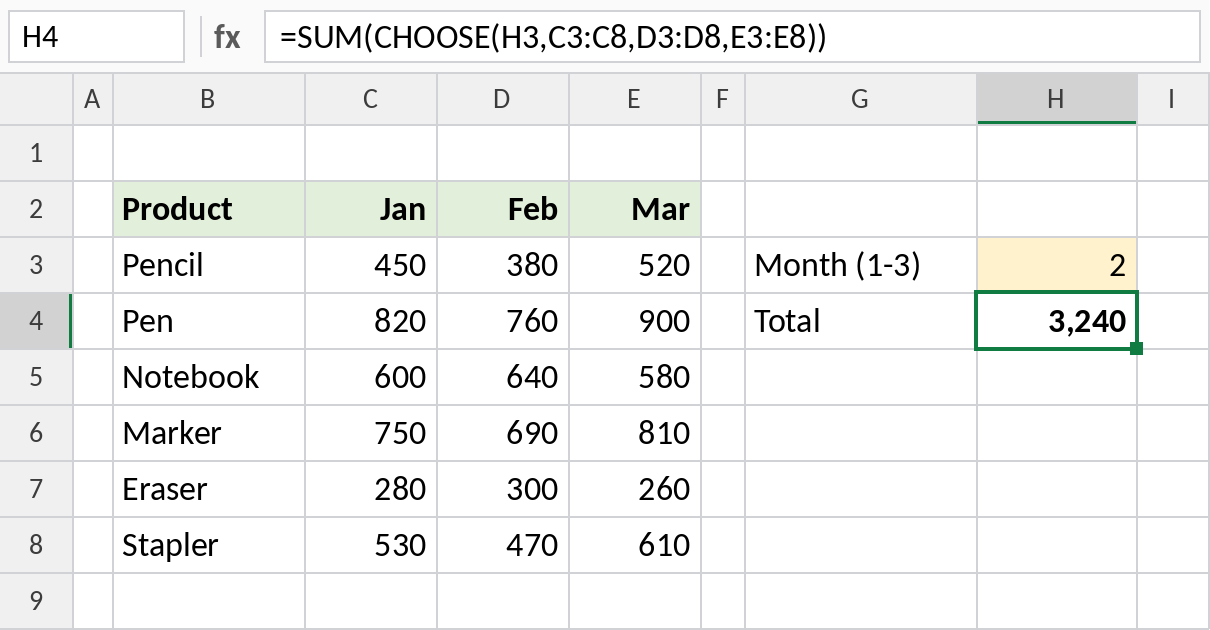Viewport: 1210px width, 630px height.
Task: Click the Name Box showing H4
Action: click(97, 38)
